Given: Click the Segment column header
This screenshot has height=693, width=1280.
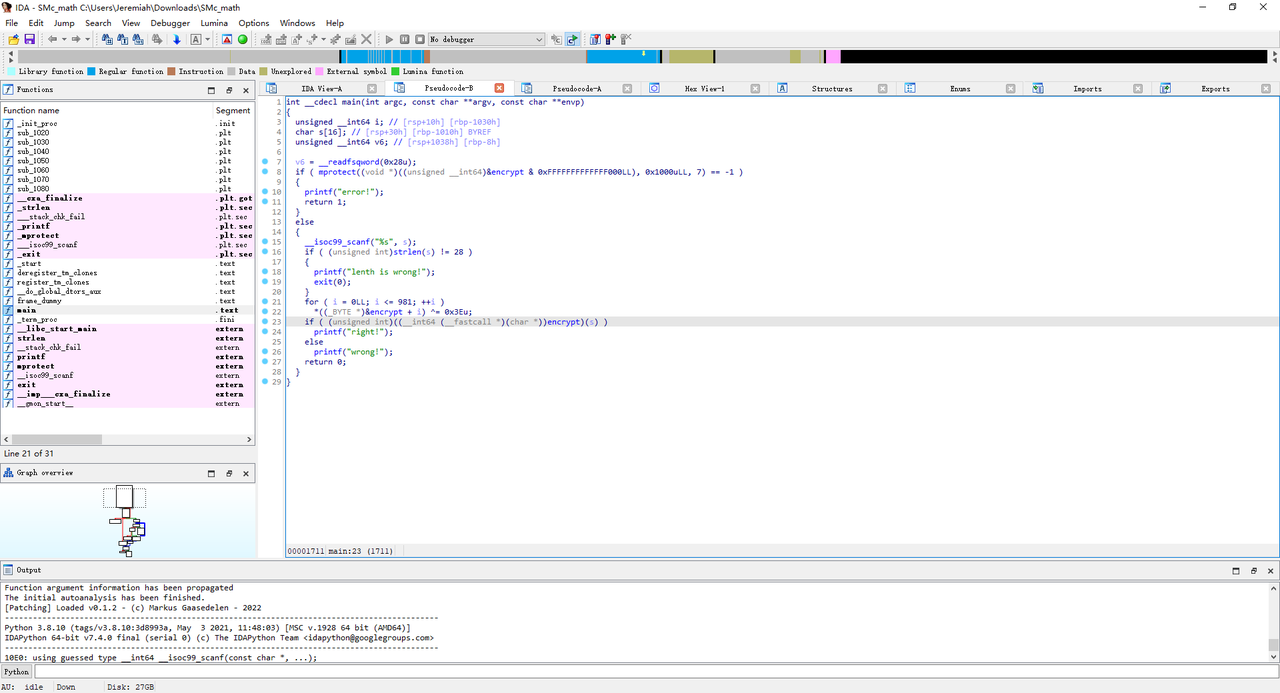Looking at the screenshot, I should point(232,110).
